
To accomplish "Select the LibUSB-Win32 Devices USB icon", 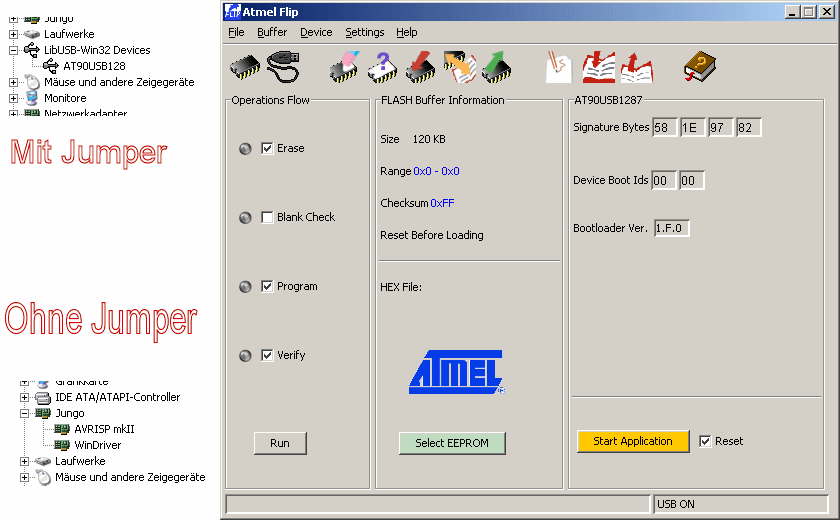I will pyautogui.click(x=32, y=50).
